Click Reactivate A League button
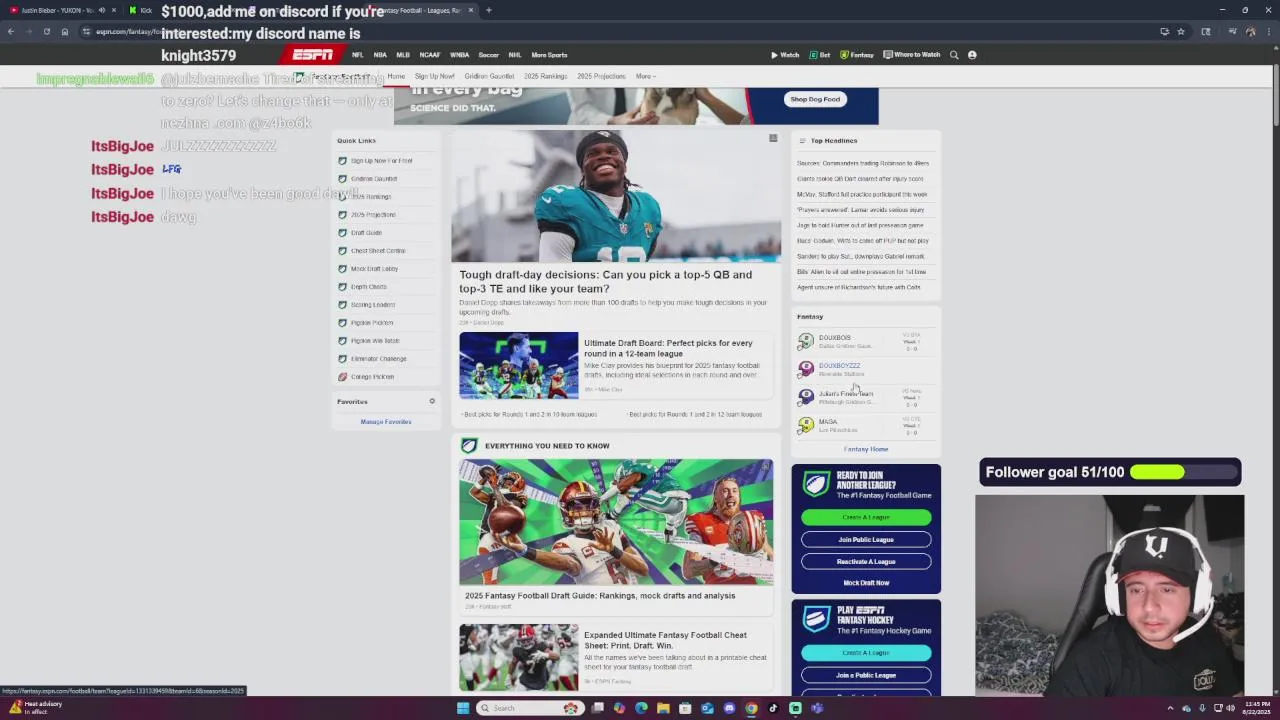 coord(866,561)
